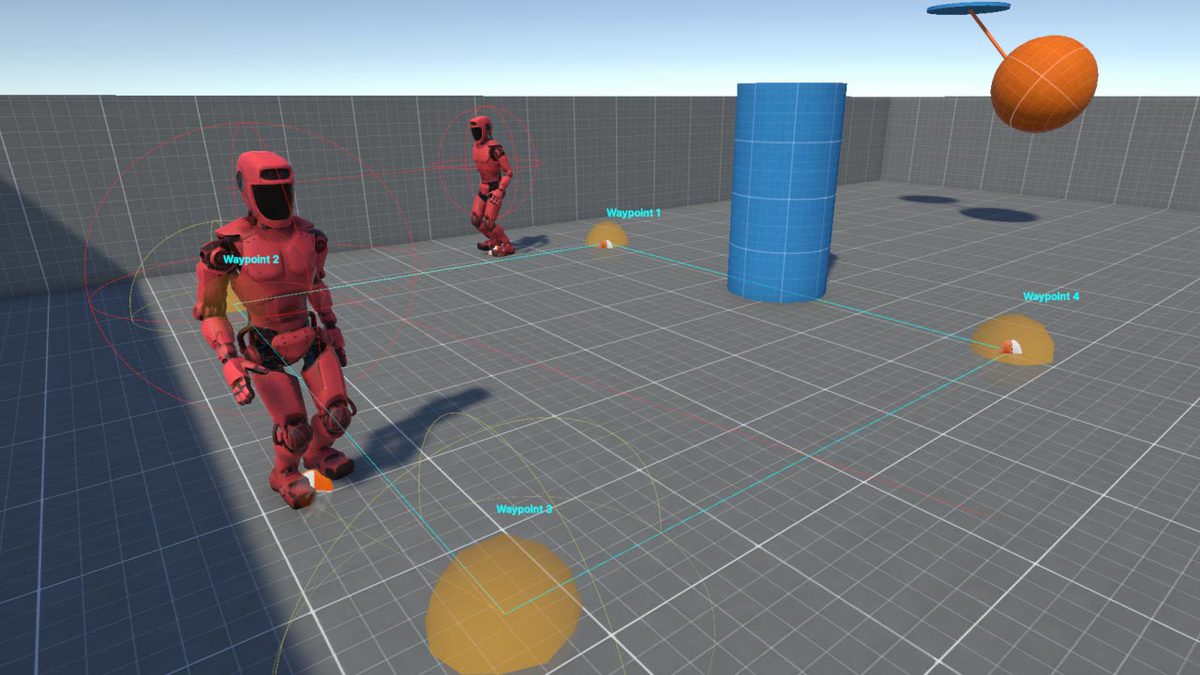Select the distant red robot near the wall
The image size is (1200, 675).
pos(490,185)
